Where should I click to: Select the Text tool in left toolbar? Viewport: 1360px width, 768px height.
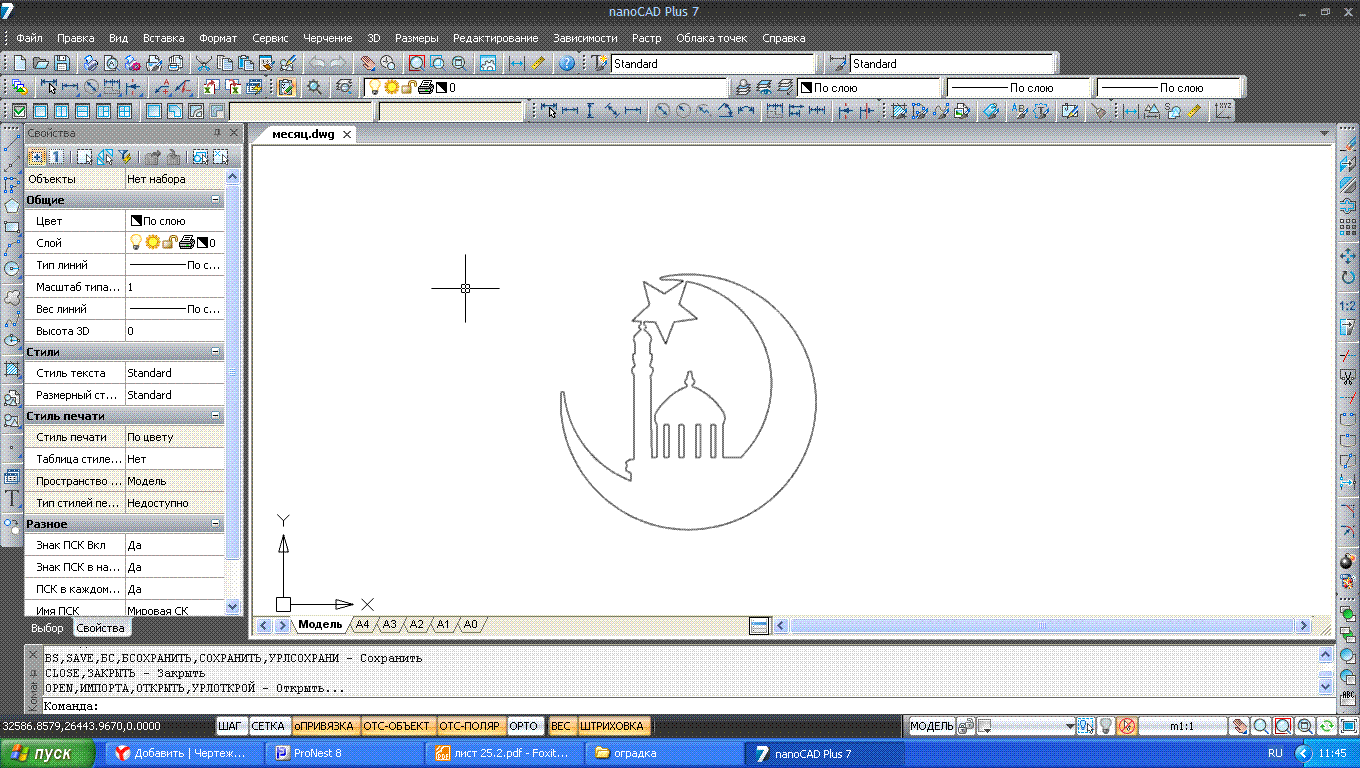pyautogui.click(x=12, y=497)
